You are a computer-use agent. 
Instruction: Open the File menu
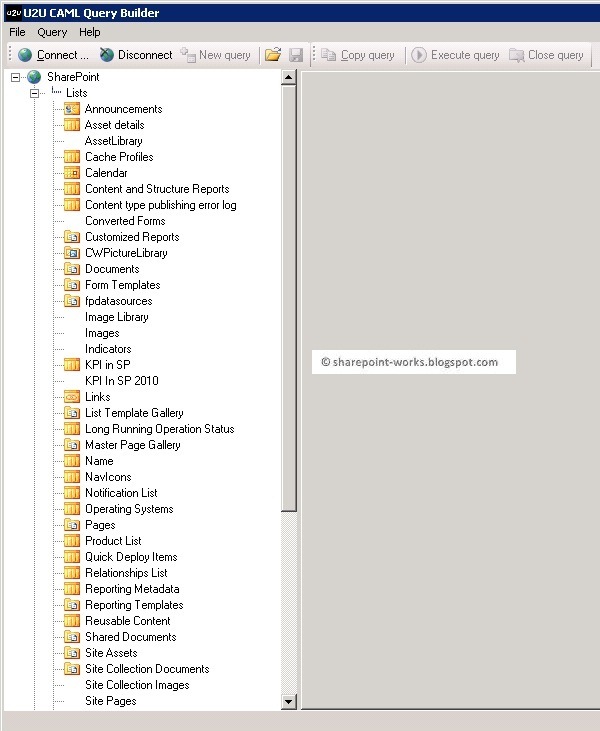[17, 32]
